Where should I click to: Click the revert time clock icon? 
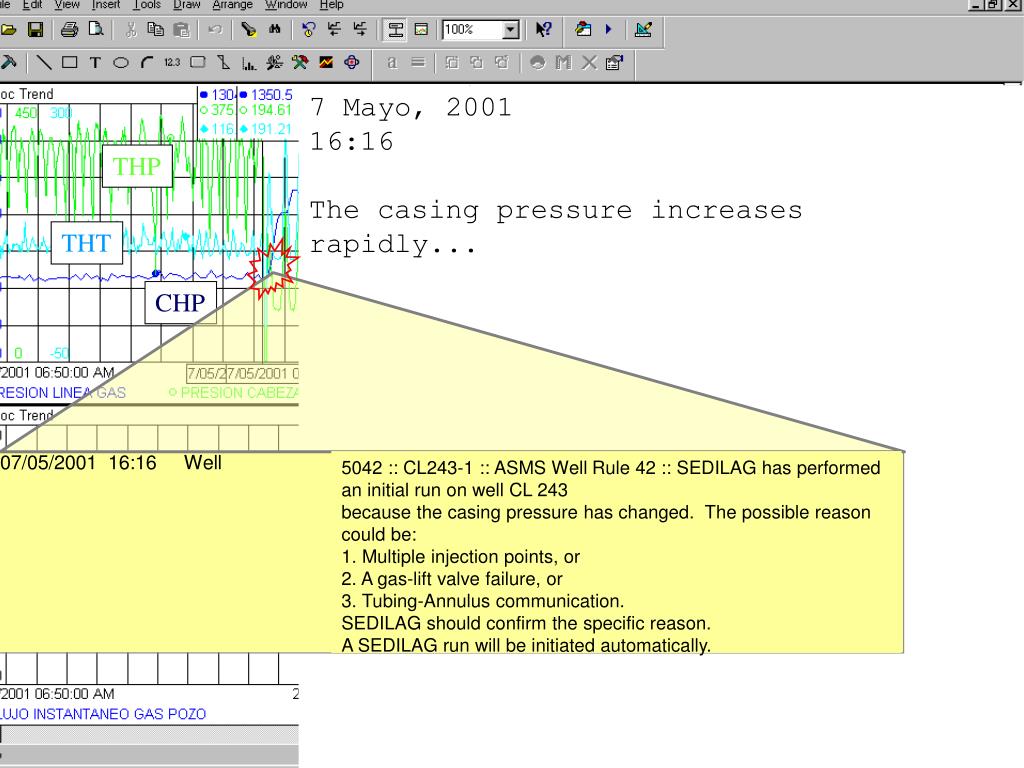pos(308,29)
